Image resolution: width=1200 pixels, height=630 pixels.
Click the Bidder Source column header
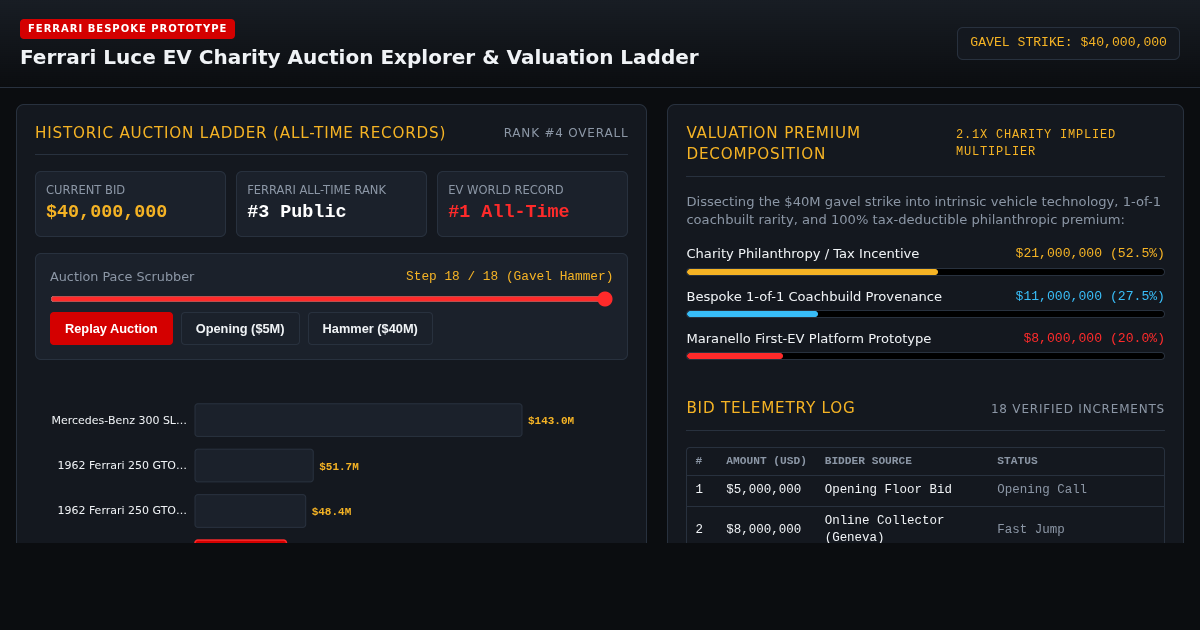click(x=868, y=461)
